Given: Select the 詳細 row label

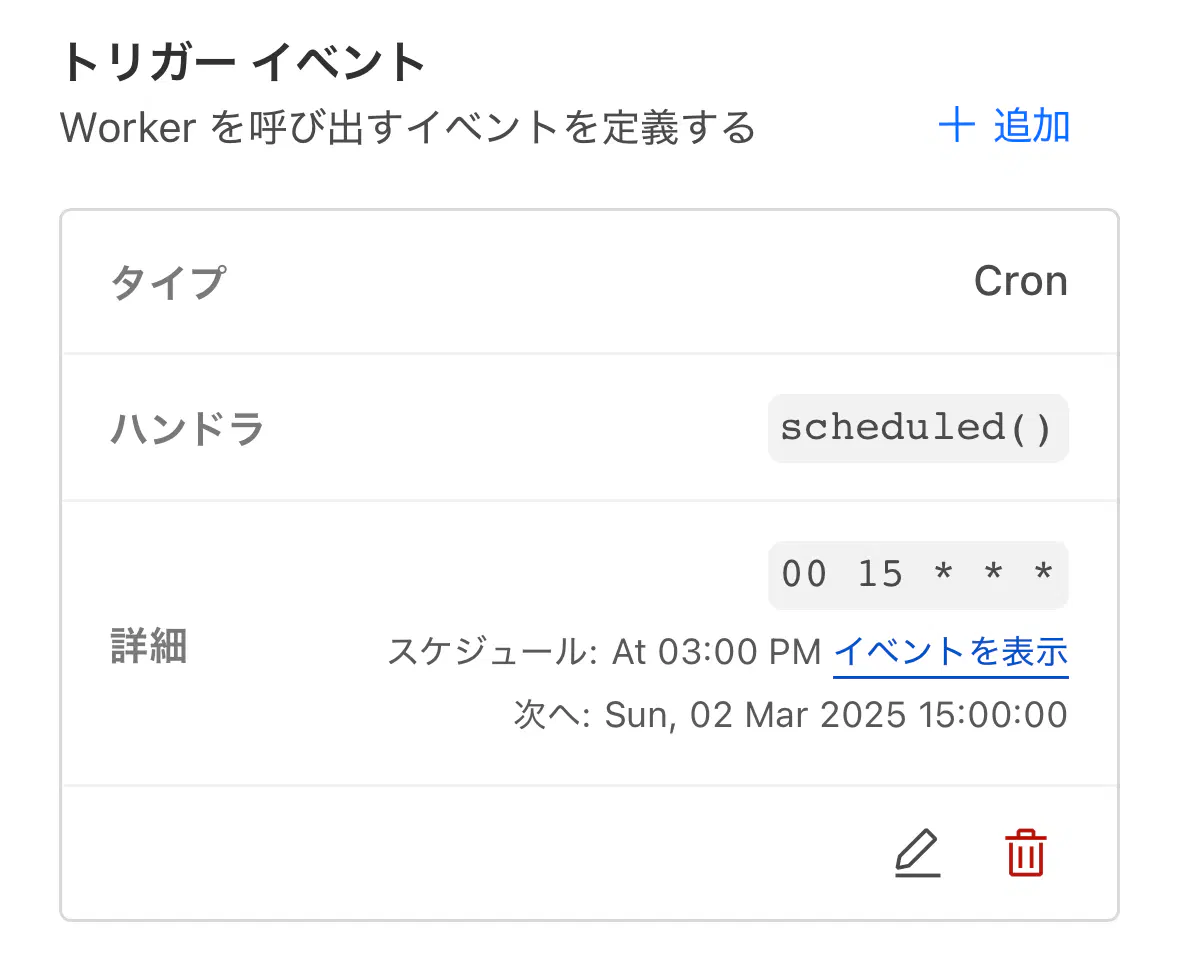Looking at the screenshot, I should [149, 646].
